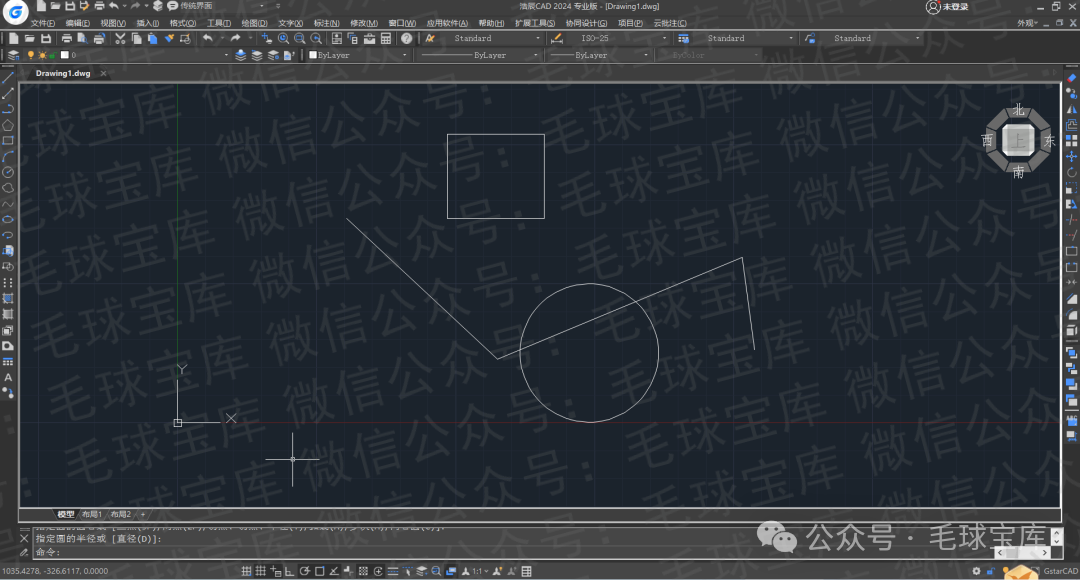The image size is (1080, 580).
Task: Click the ViewCube top face 上
Action: click(1018, 141)
